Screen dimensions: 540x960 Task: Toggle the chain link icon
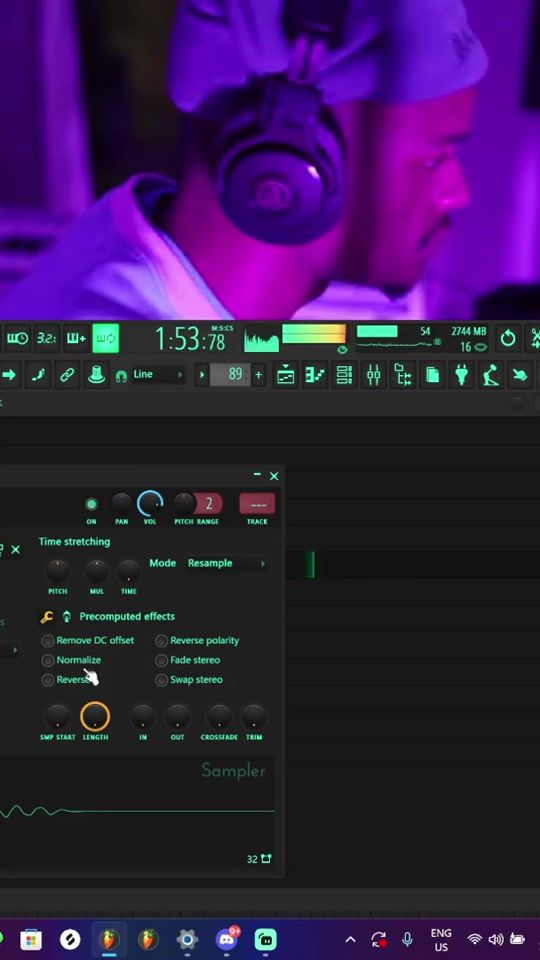[66, 375]
